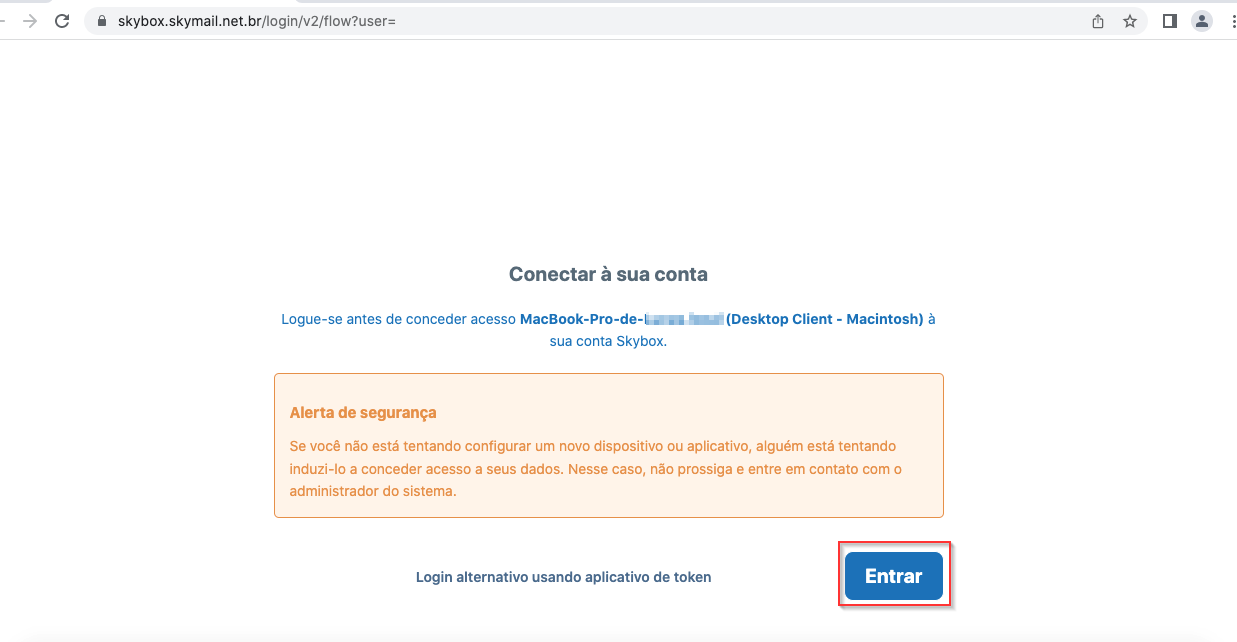The image size is (1237, 642).
Task: Click the Conectar à sua conta heading
Action: click(x=608, y=274)
